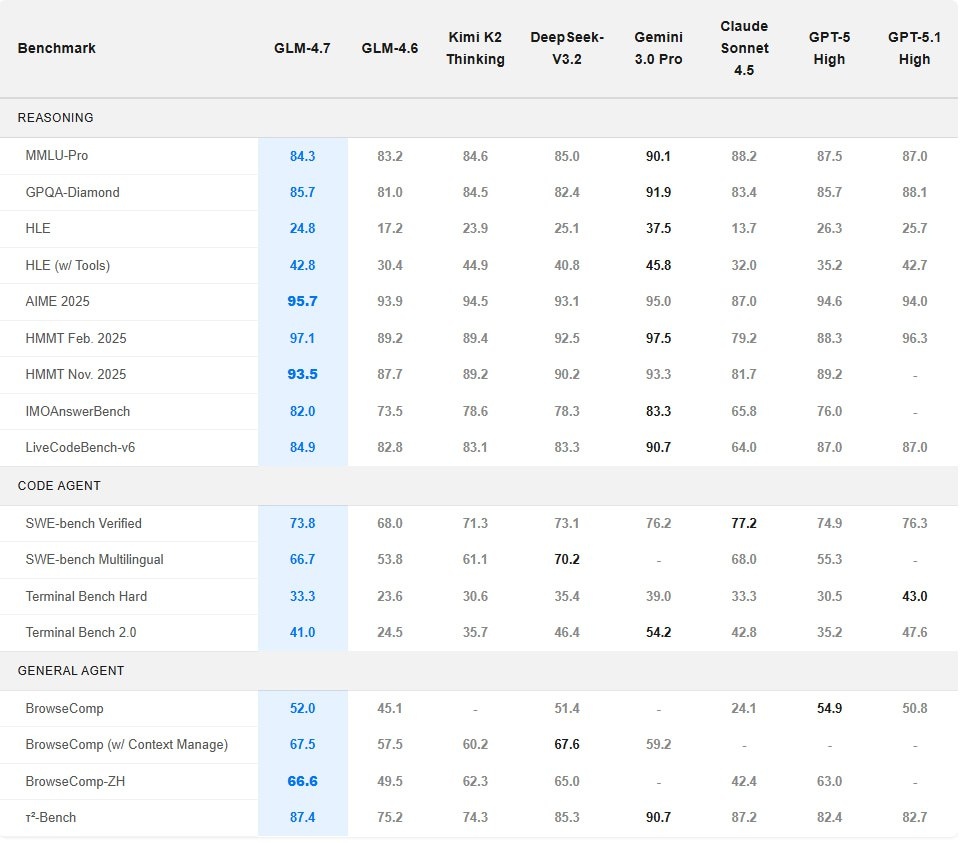Select the MMLU-Pro benchmark row label
Screen dimensions: 963x843
tap(57, 155)
